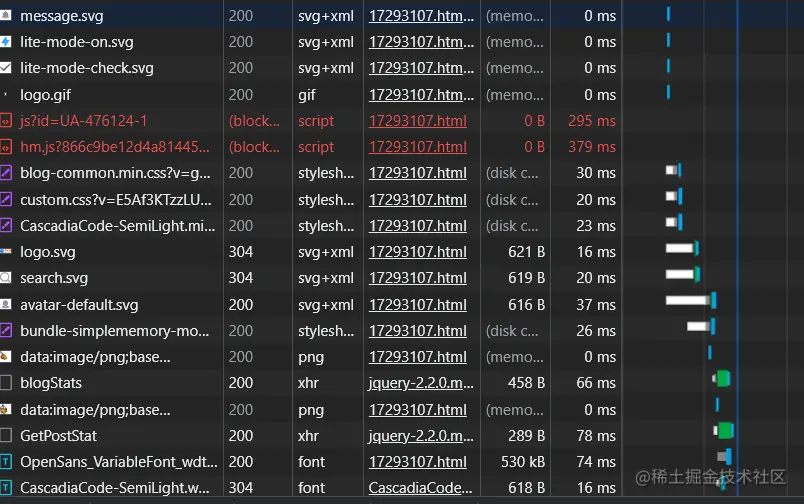This screenshot has width=804, height=504.
Task: Click the stylesheet icon beside blog-common.min.css
Action: [6, 173]
